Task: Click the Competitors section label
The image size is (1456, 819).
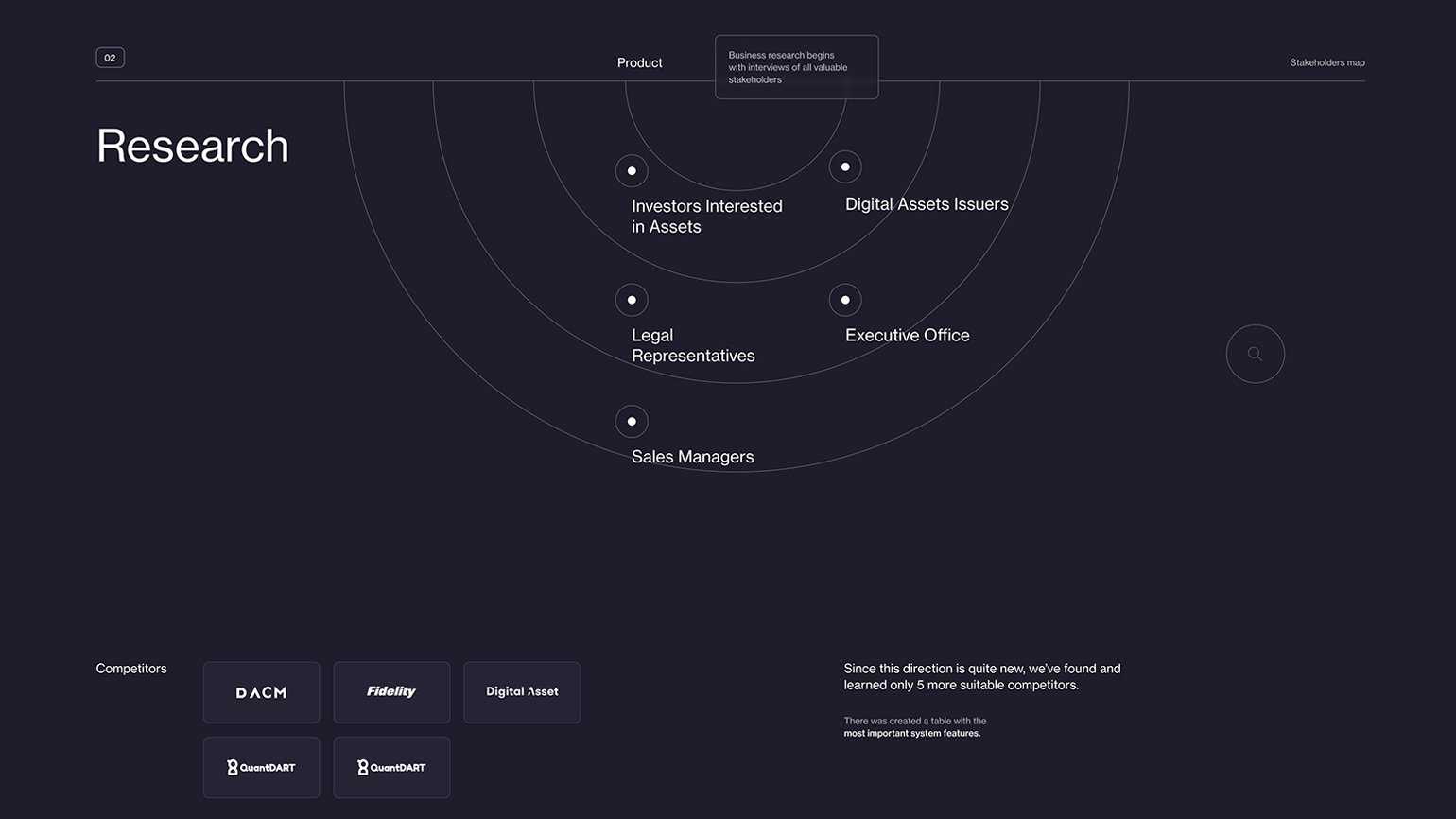Action: point(131,669)
